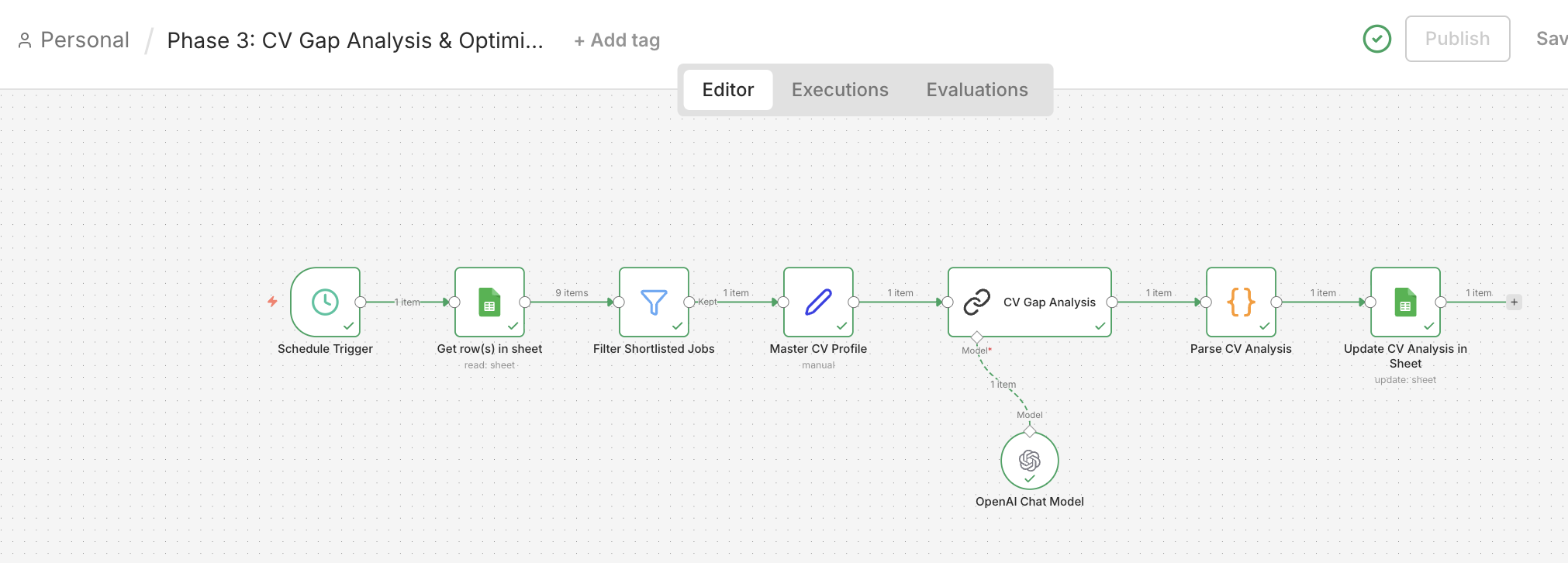Click the '9 items' connection label
This screenshot has width=1568, height=563.
572,293
